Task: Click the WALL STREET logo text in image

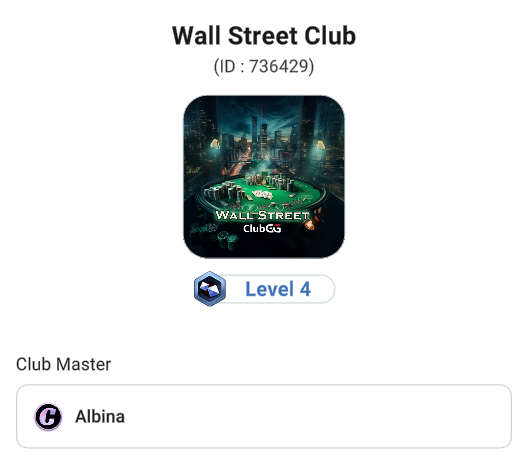Action: click(x=262, y=215)
